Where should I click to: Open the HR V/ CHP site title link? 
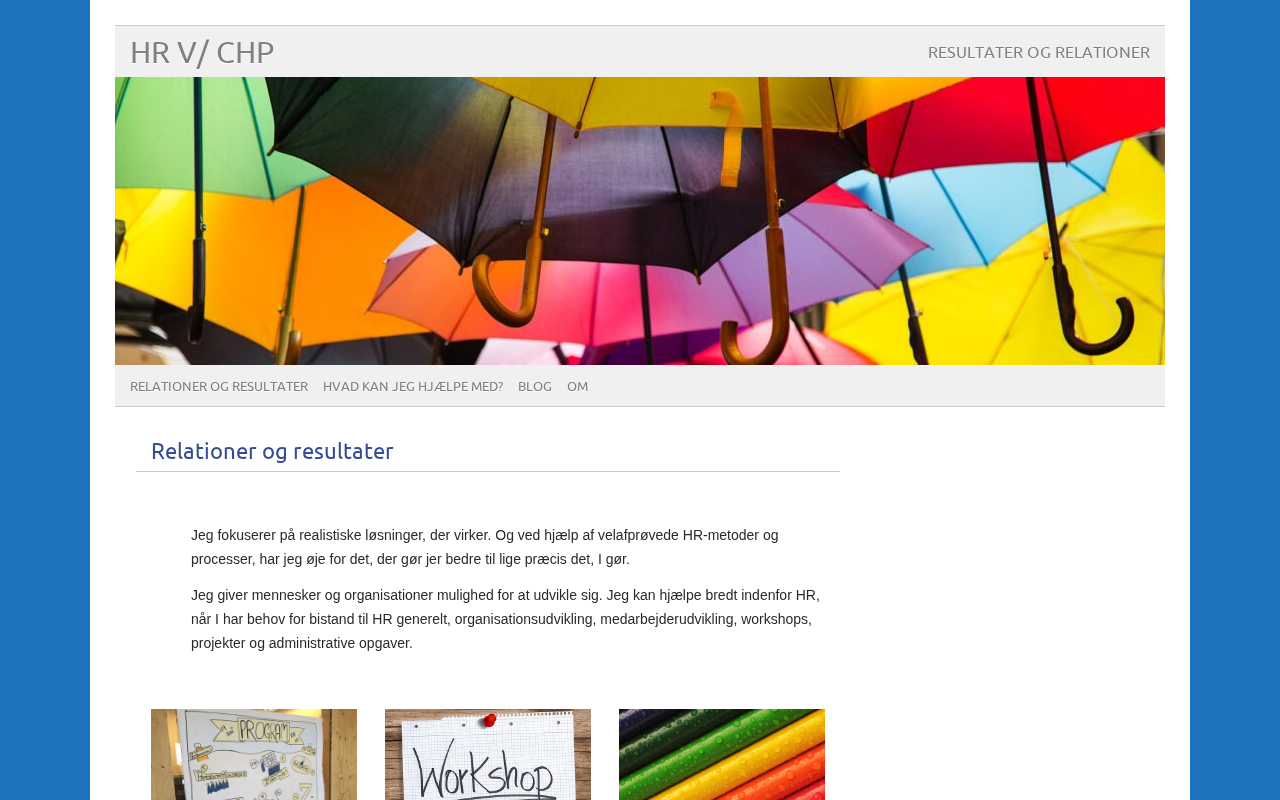tap(202, 52)
